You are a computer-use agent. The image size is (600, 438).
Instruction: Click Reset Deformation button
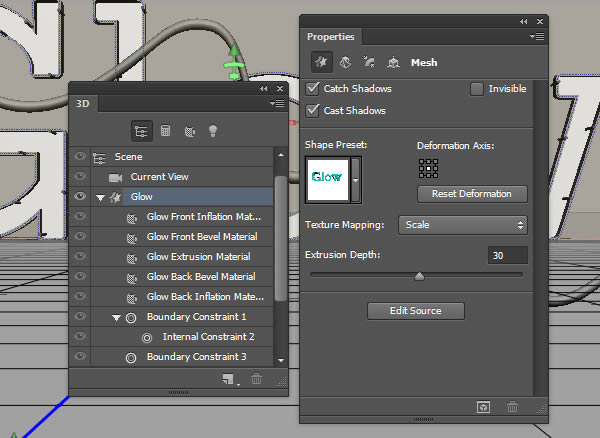coord(472,194)
